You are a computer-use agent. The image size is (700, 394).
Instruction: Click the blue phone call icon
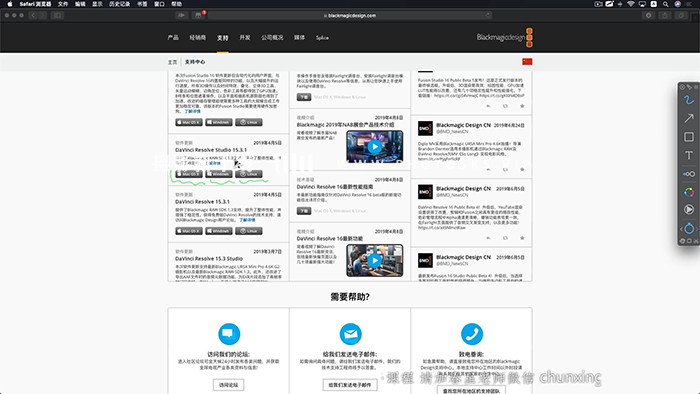click(472, 334)
